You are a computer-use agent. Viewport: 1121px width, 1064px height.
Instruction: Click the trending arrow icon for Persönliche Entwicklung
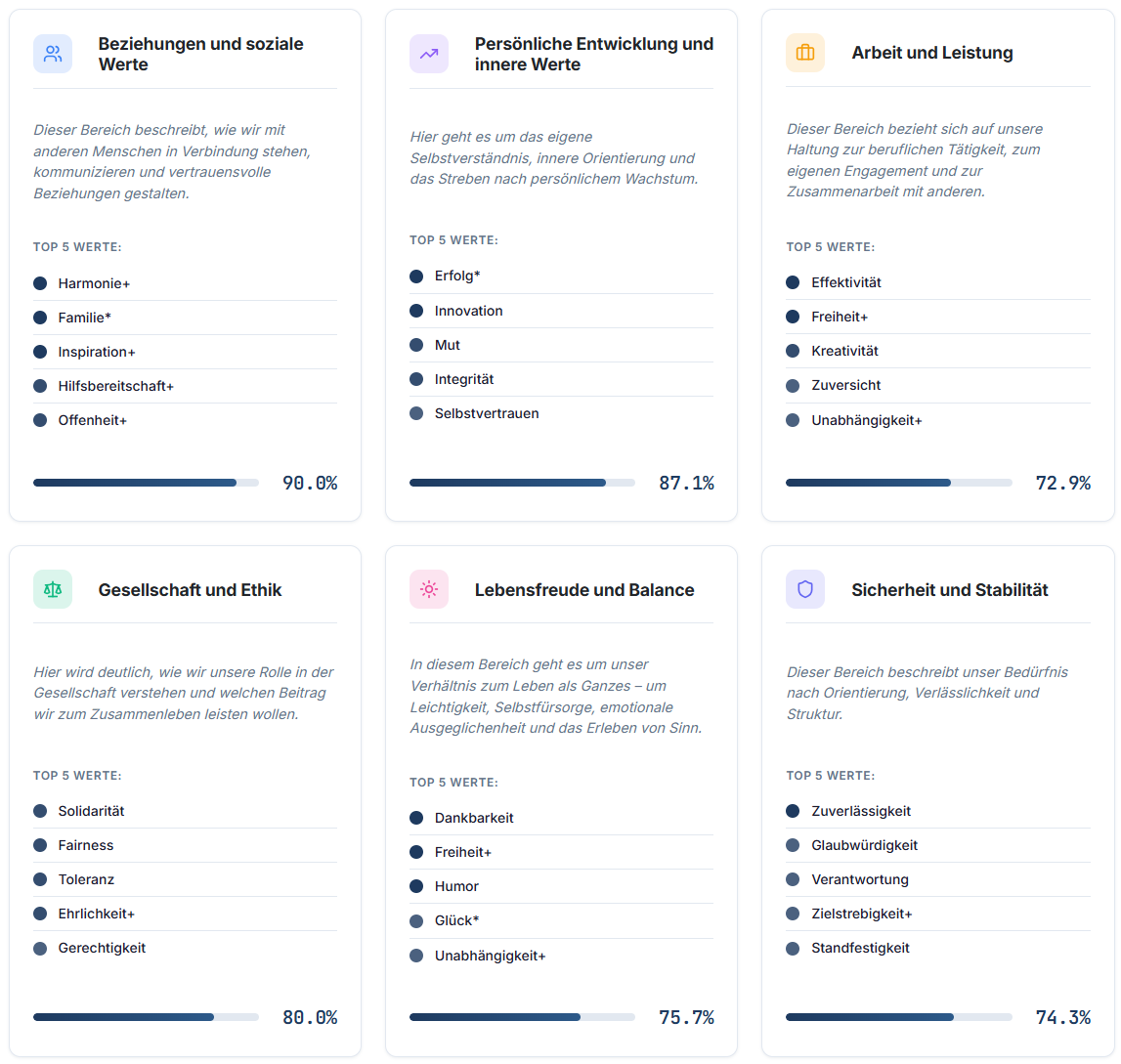pyautogui.click(x=429, y=54)
